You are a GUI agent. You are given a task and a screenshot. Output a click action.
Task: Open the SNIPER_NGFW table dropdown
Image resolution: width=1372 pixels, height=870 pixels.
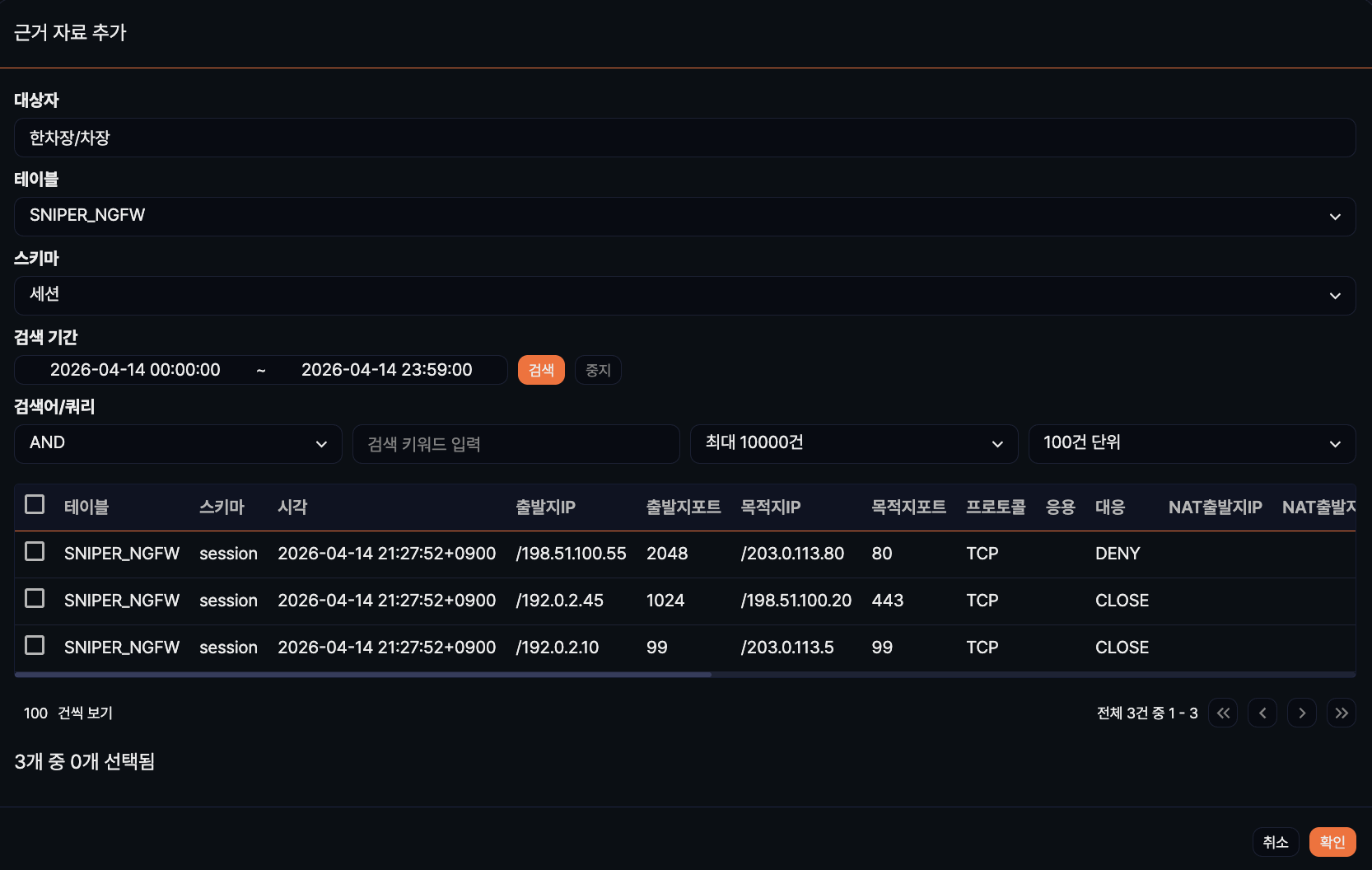pyautogui.click(x=684, y=217)
